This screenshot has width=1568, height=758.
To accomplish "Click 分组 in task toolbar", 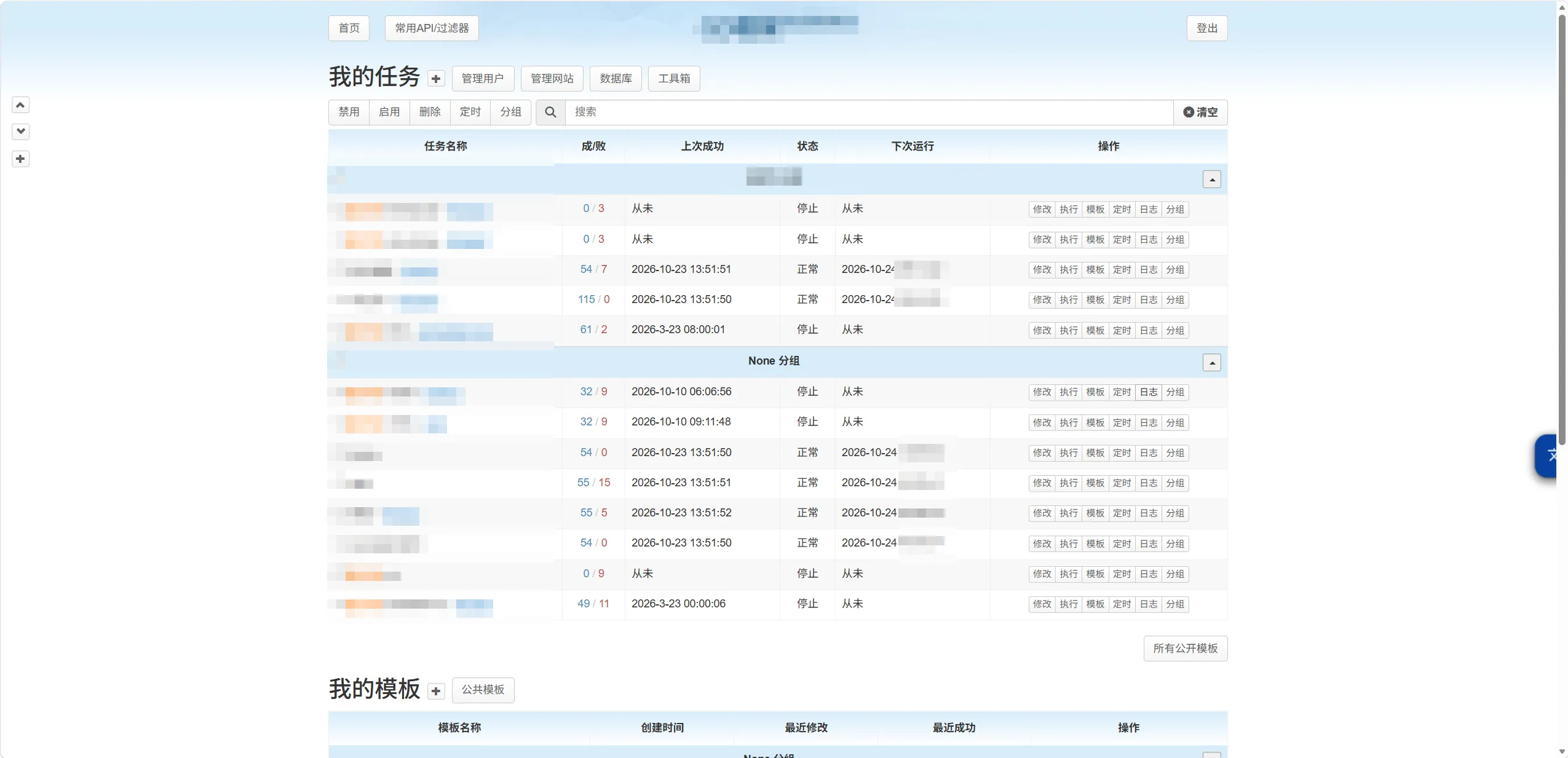I will [x=510, y=113].
